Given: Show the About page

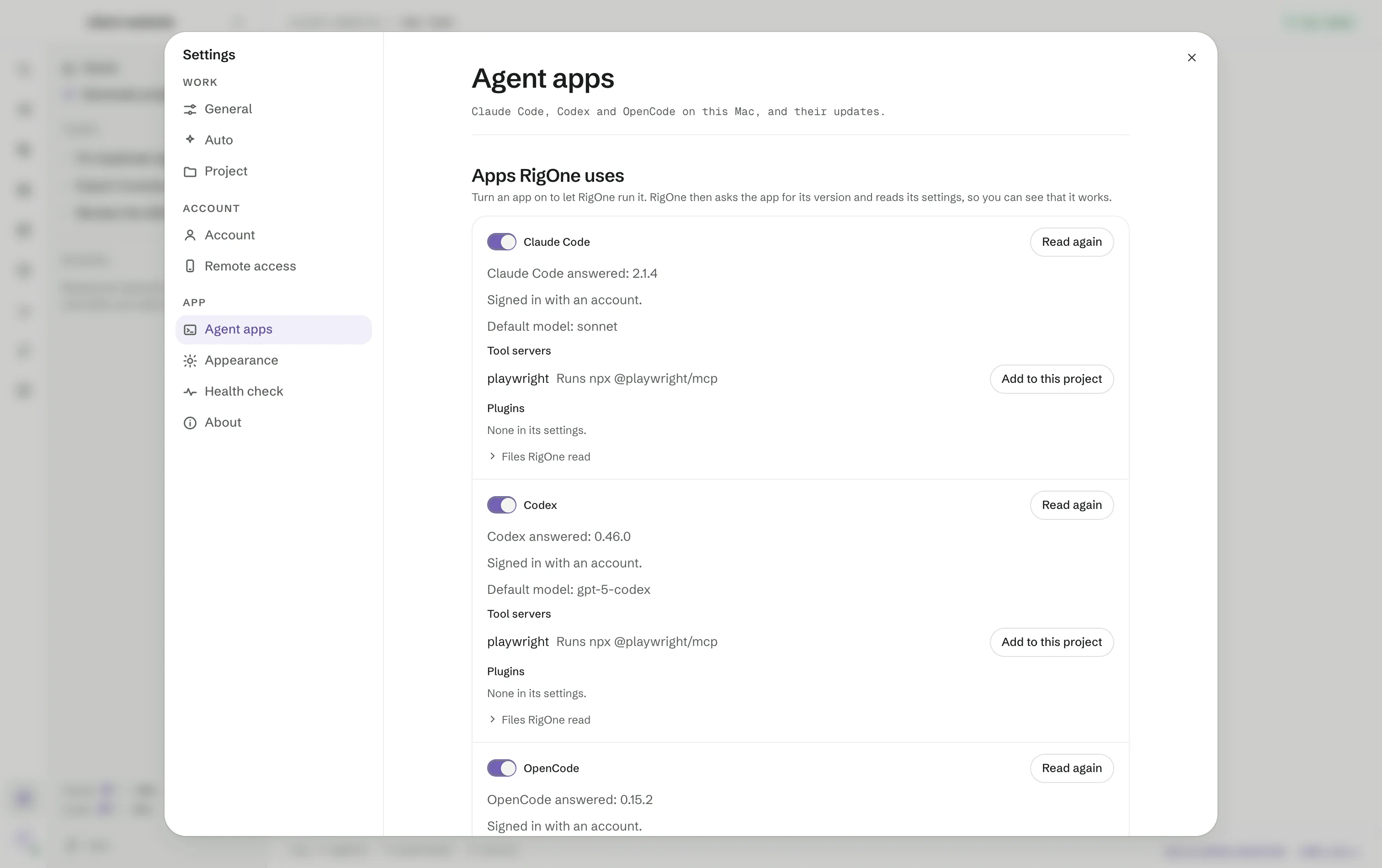Looking at the screenshot, I should (274, 422).
